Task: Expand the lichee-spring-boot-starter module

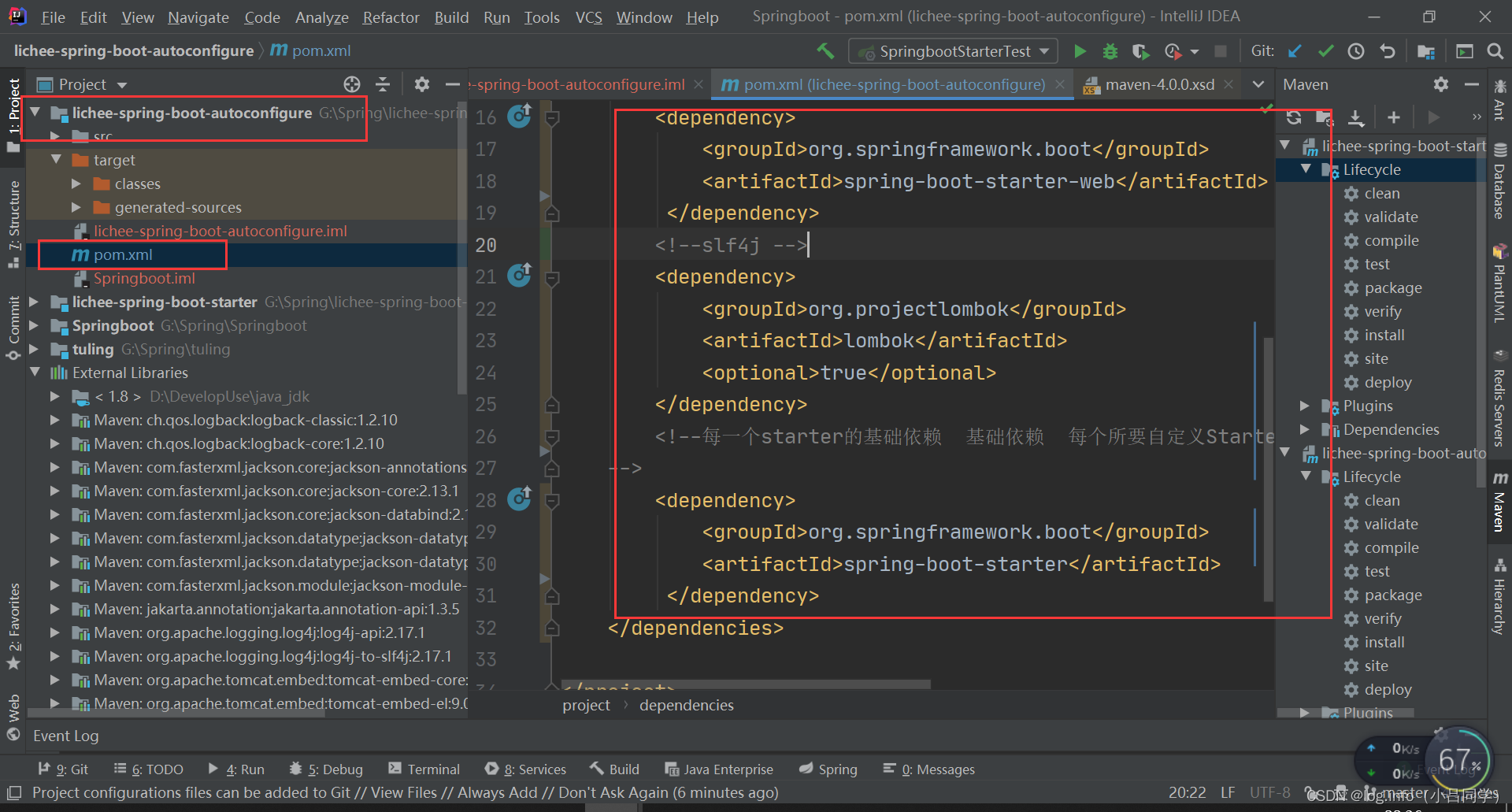Action: (34, 302)
